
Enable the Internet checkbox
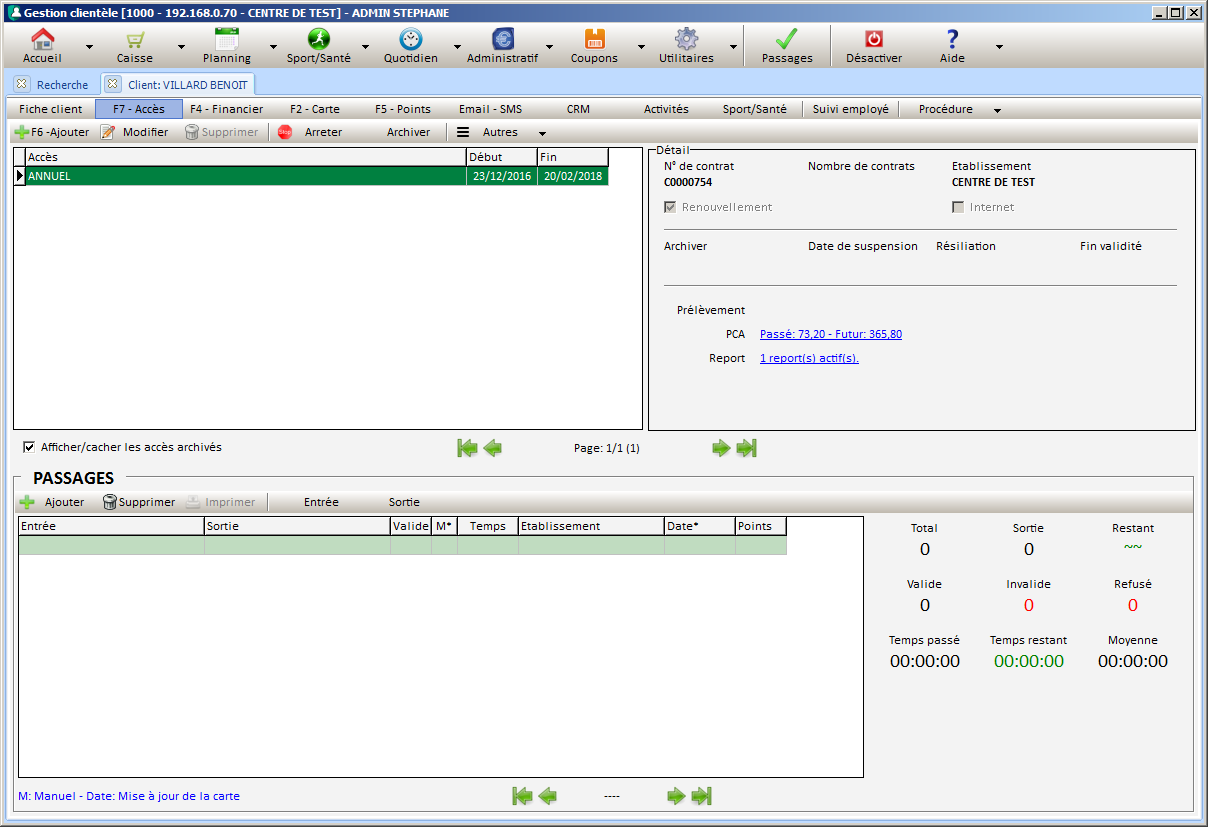click(958, 207)
